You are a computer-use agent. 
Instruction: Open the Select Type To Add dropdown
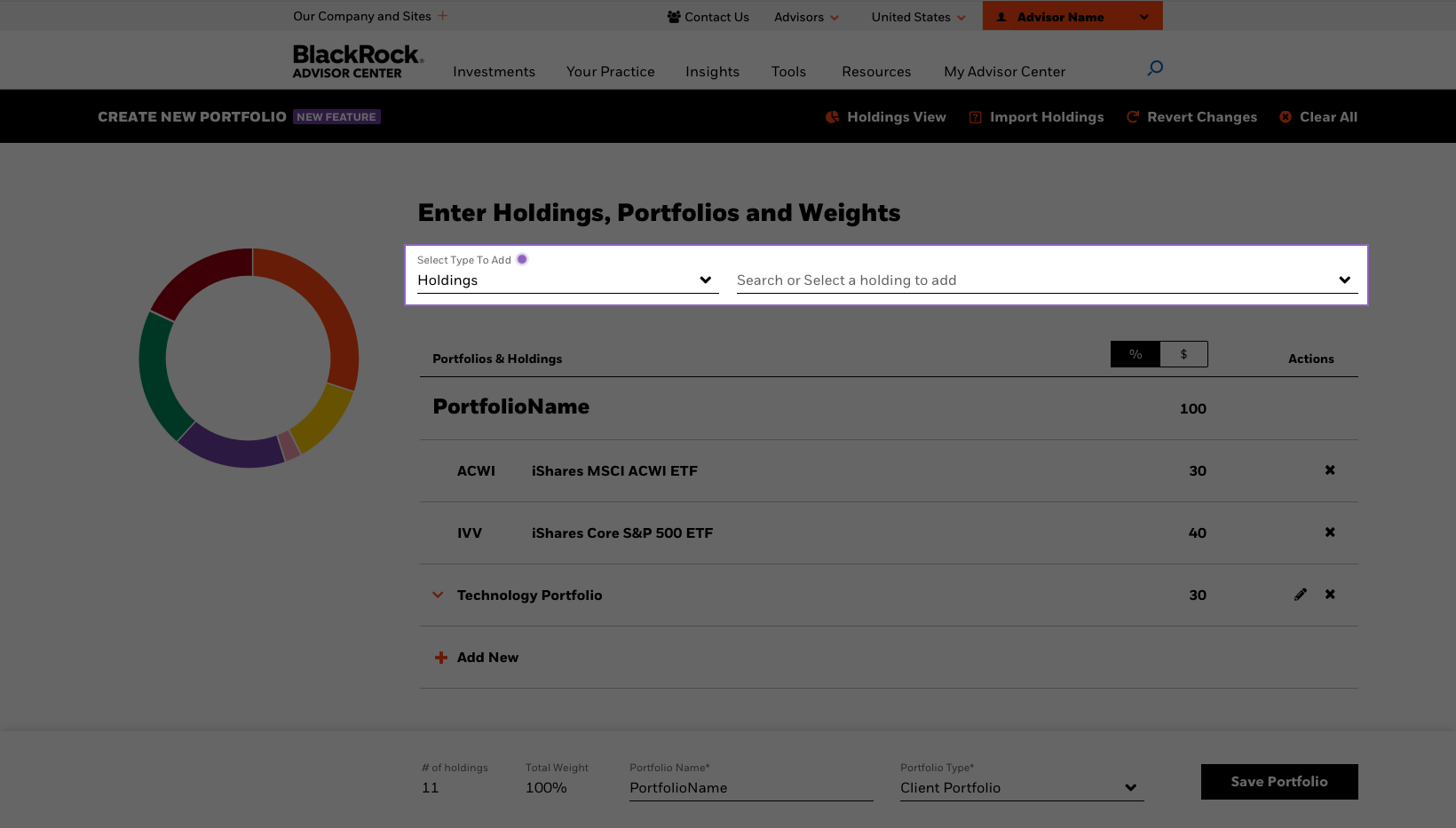568,280
